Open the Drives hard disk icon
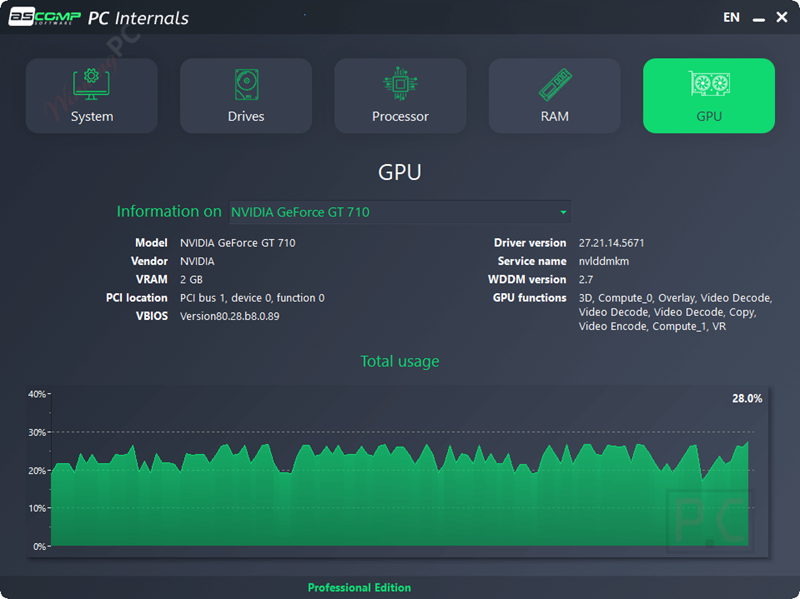The width and height of the screenshot is (800, 599). [246, 84]
